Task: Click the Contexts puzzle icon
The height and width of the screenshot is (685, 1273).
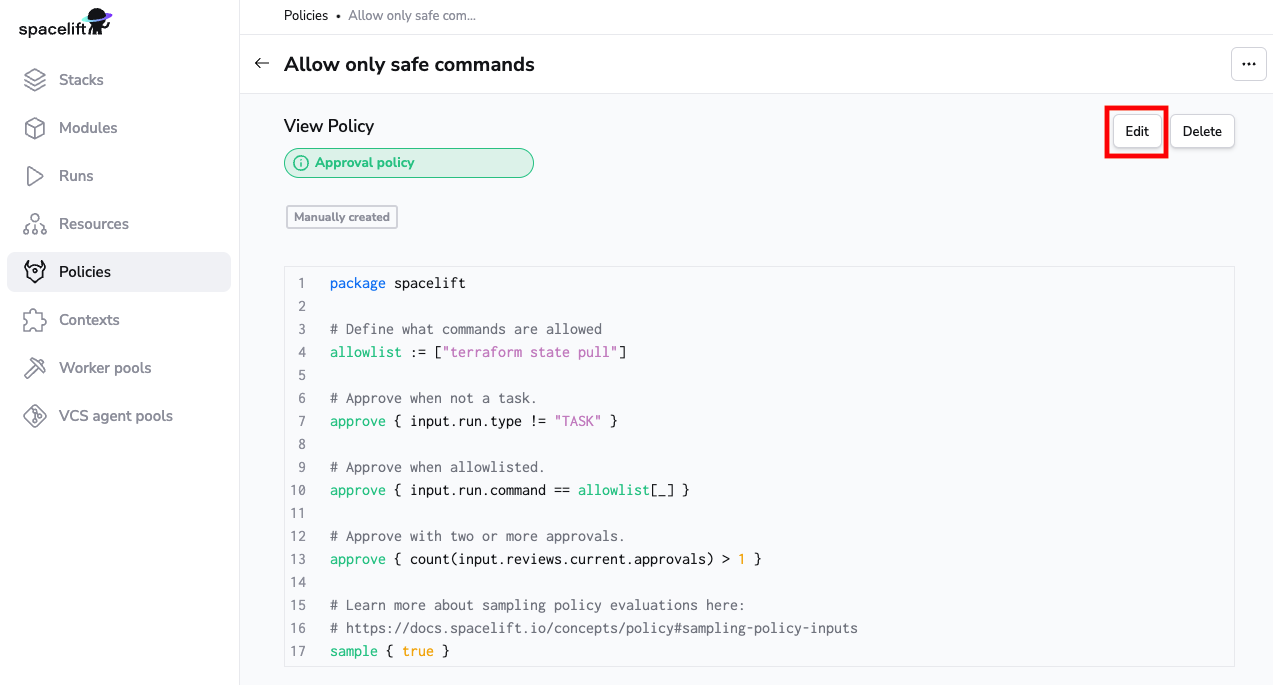Action: (35, 320)
